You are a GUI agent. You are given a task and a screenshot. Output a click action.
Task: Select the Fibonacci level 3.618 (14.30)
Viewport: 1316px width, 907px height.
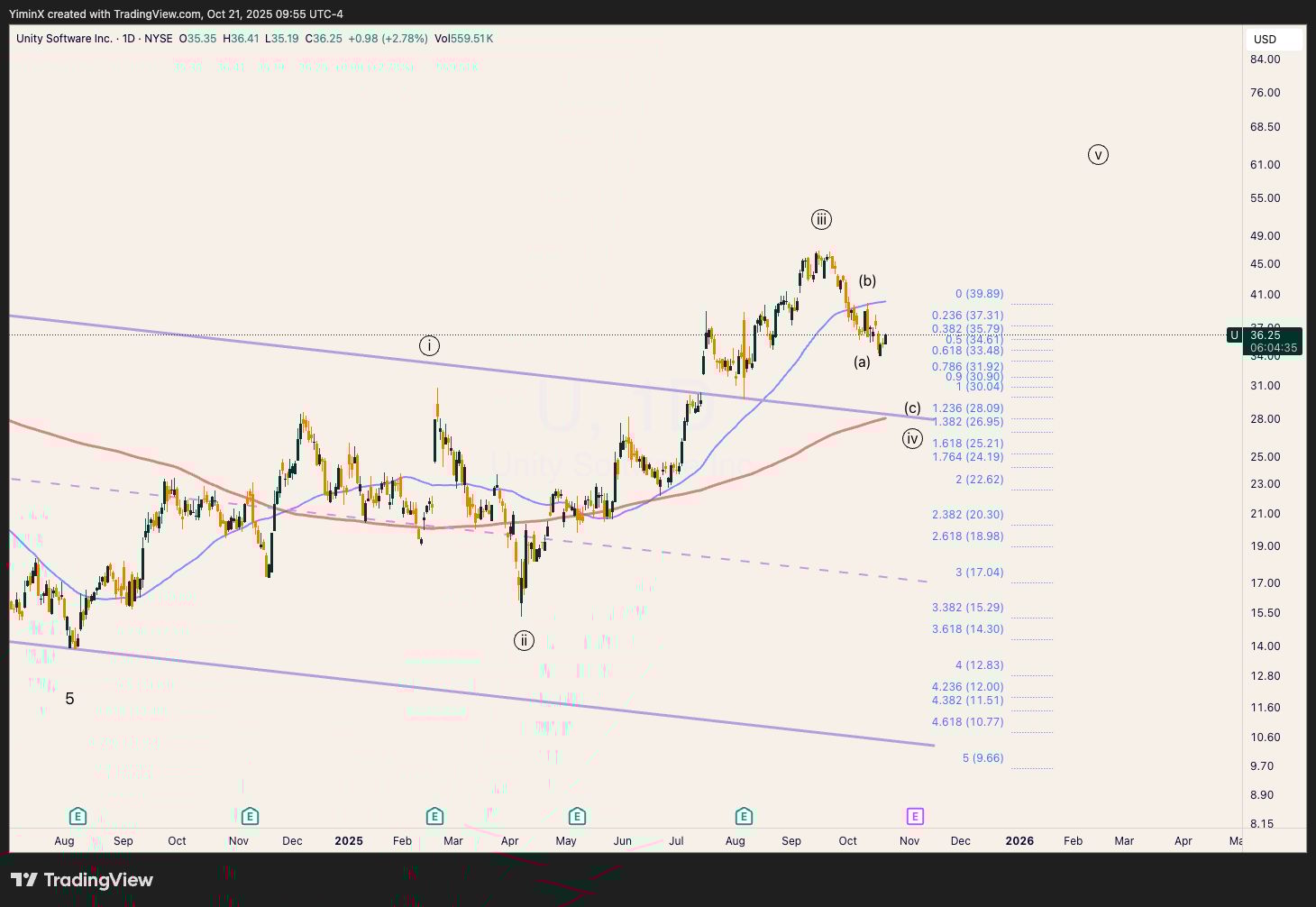(967, 629)
